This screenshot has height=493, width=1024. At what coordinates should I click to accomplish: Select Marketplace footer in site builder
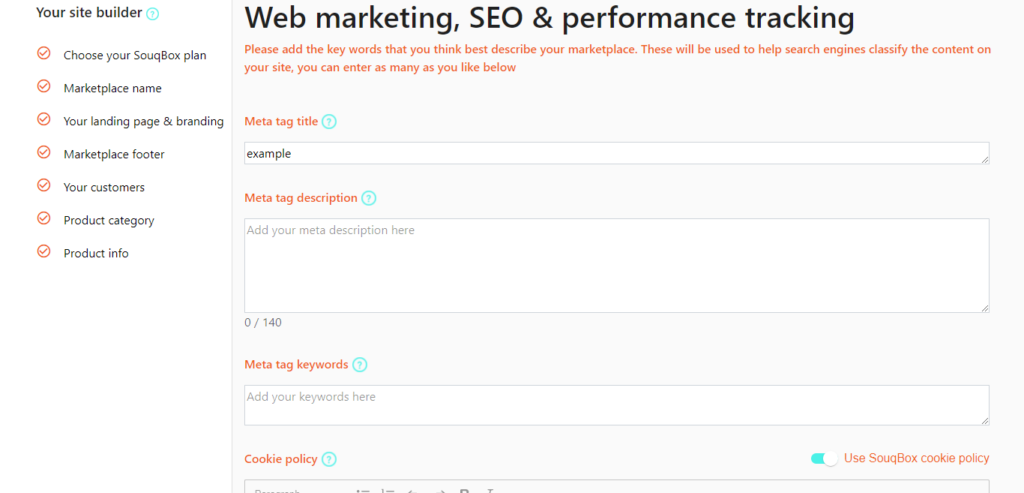click(x=114, y=154)
